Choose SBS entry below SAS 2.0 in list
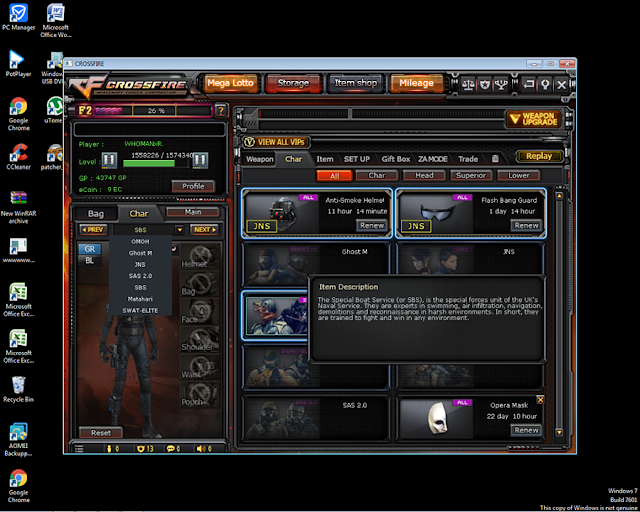 pos(140,287)
